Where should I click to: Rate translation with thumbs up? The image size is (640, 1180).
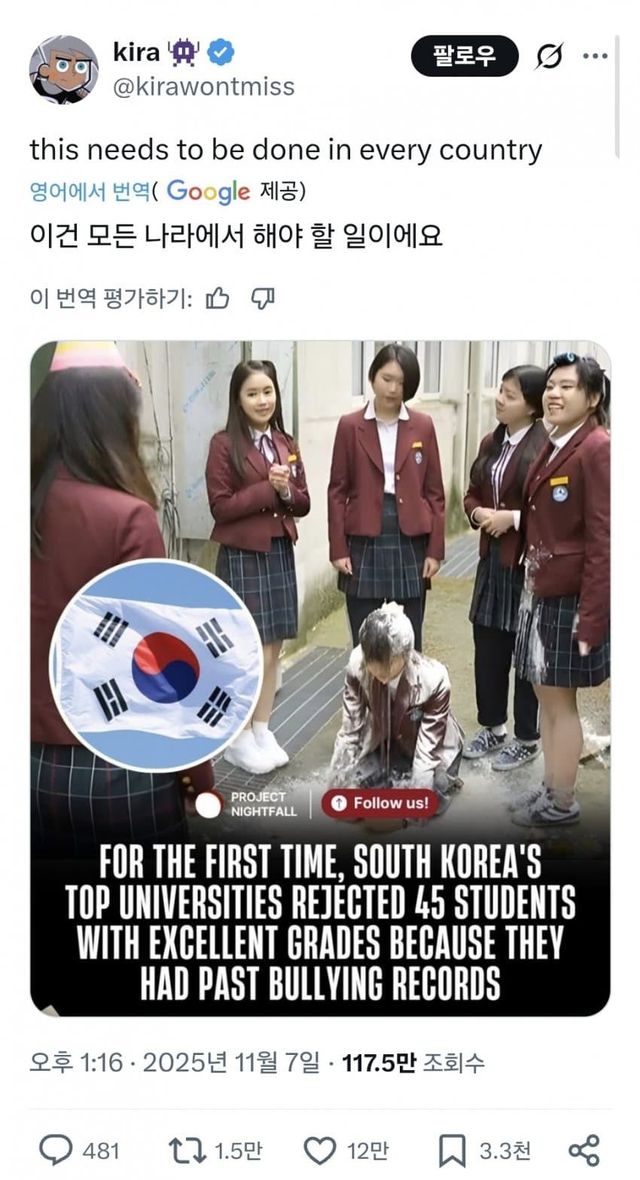217,299
